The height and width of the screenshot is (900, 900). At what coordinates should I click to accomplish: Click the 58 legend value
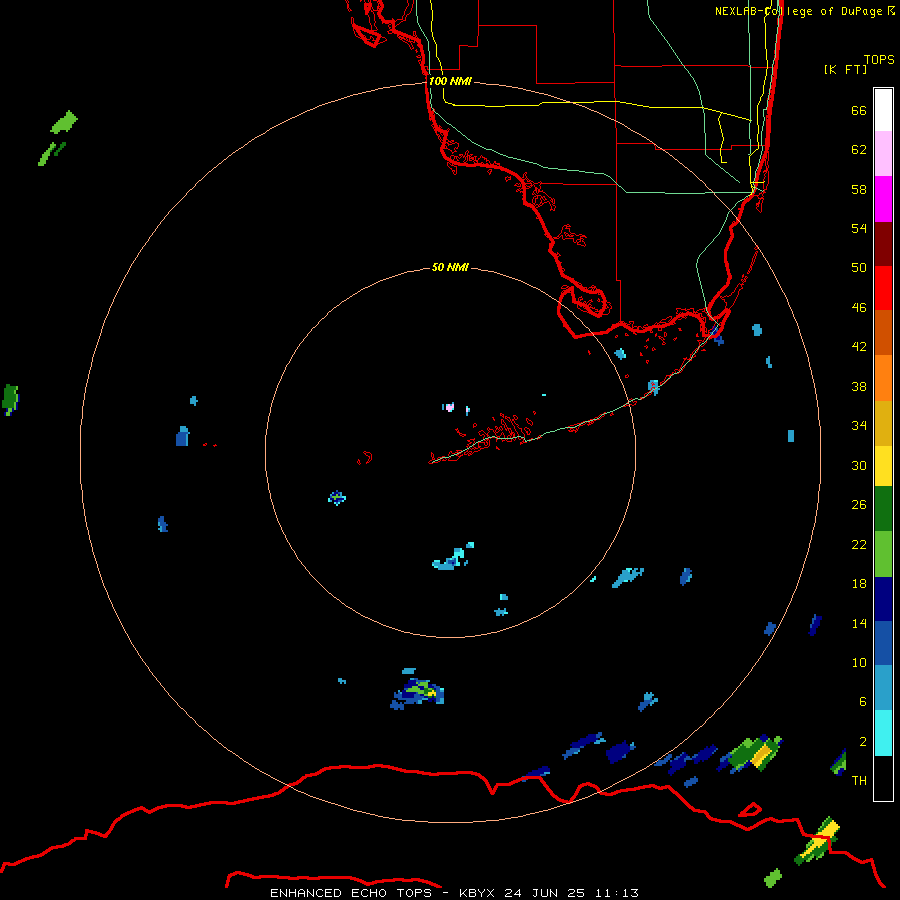859,189
